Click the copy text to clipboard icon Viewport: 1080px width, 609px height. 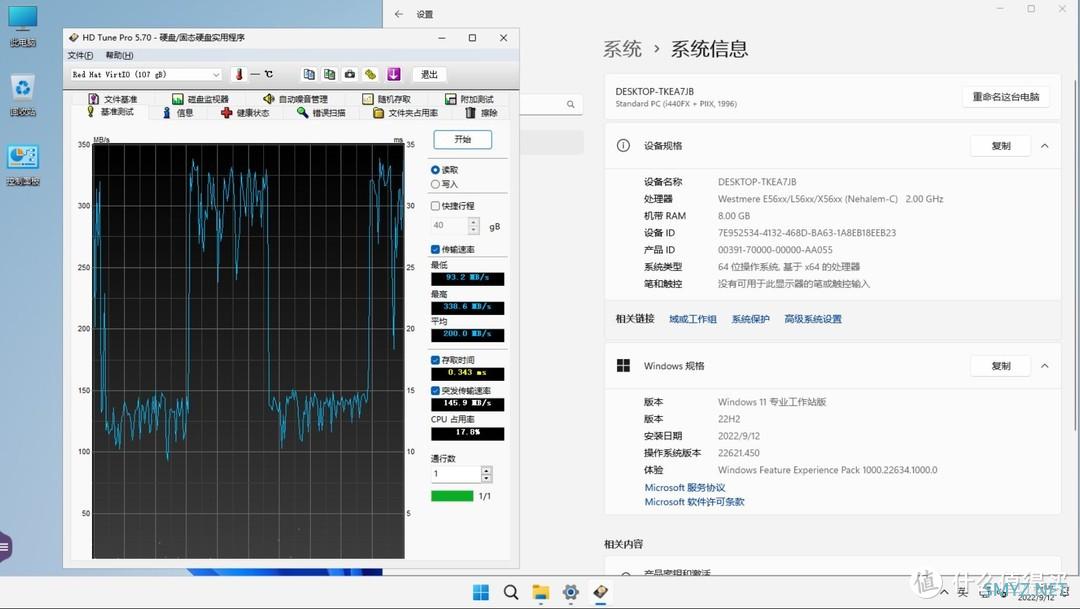pos(309,74)
